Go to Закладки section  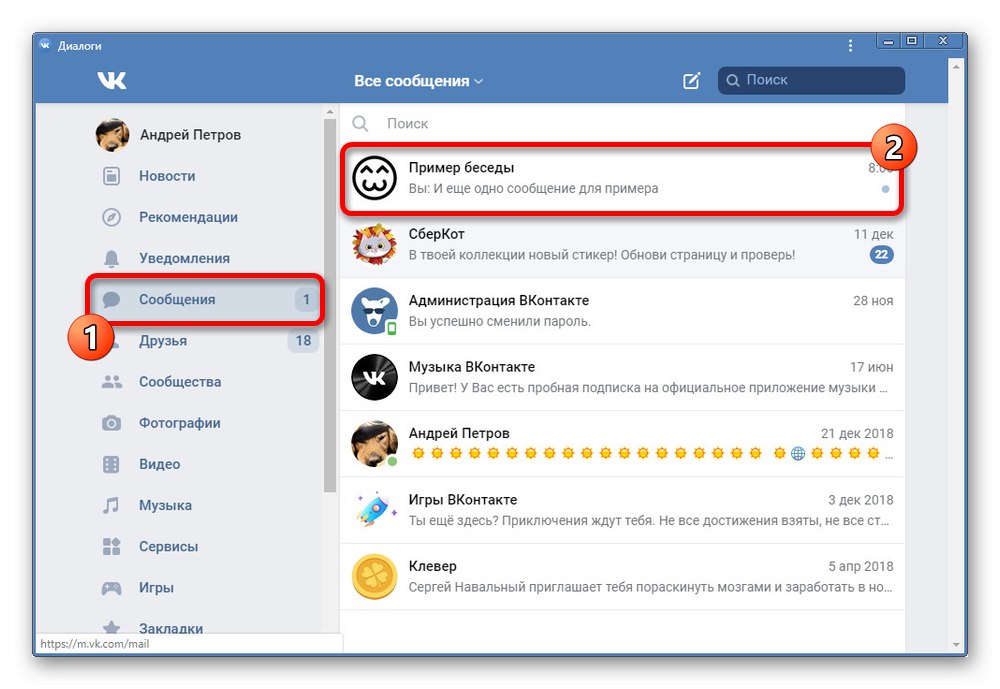pyautogui.click(x=171, y=628)
